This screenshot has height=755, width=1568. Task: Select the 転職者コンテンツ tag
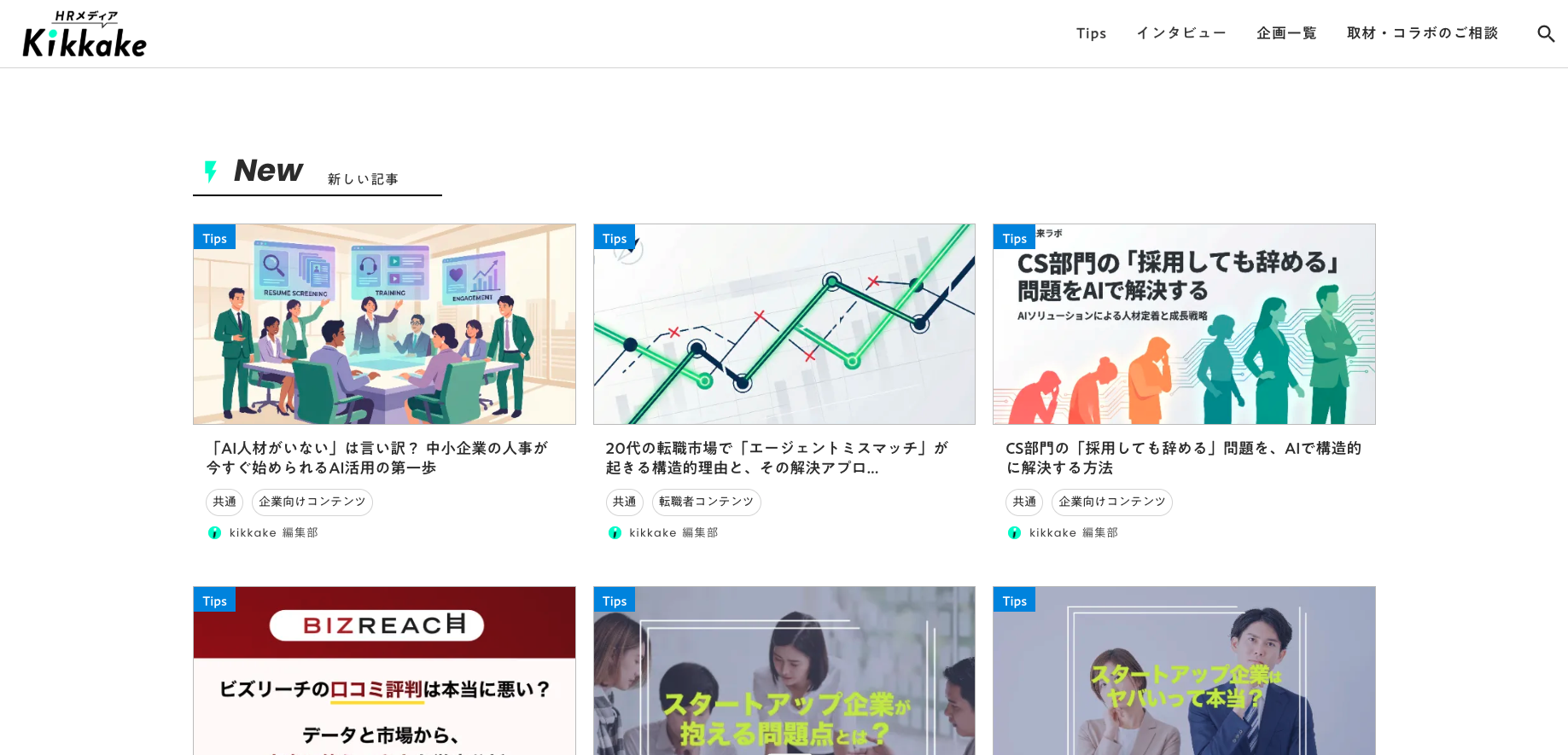(707, 502)
